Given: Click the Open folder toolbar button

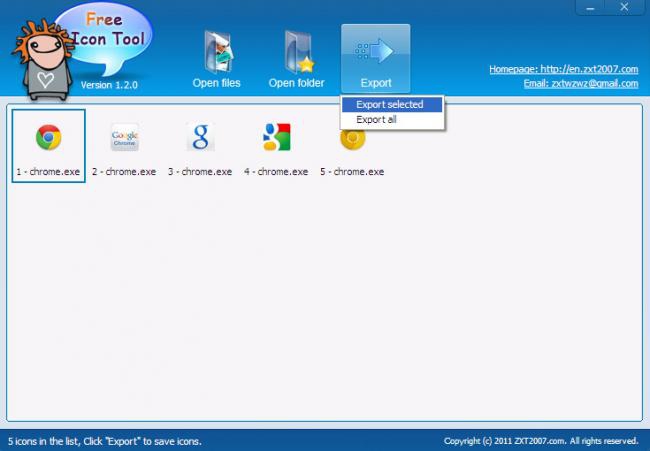Looking at the screenshot, I should [x=296, y=59].
